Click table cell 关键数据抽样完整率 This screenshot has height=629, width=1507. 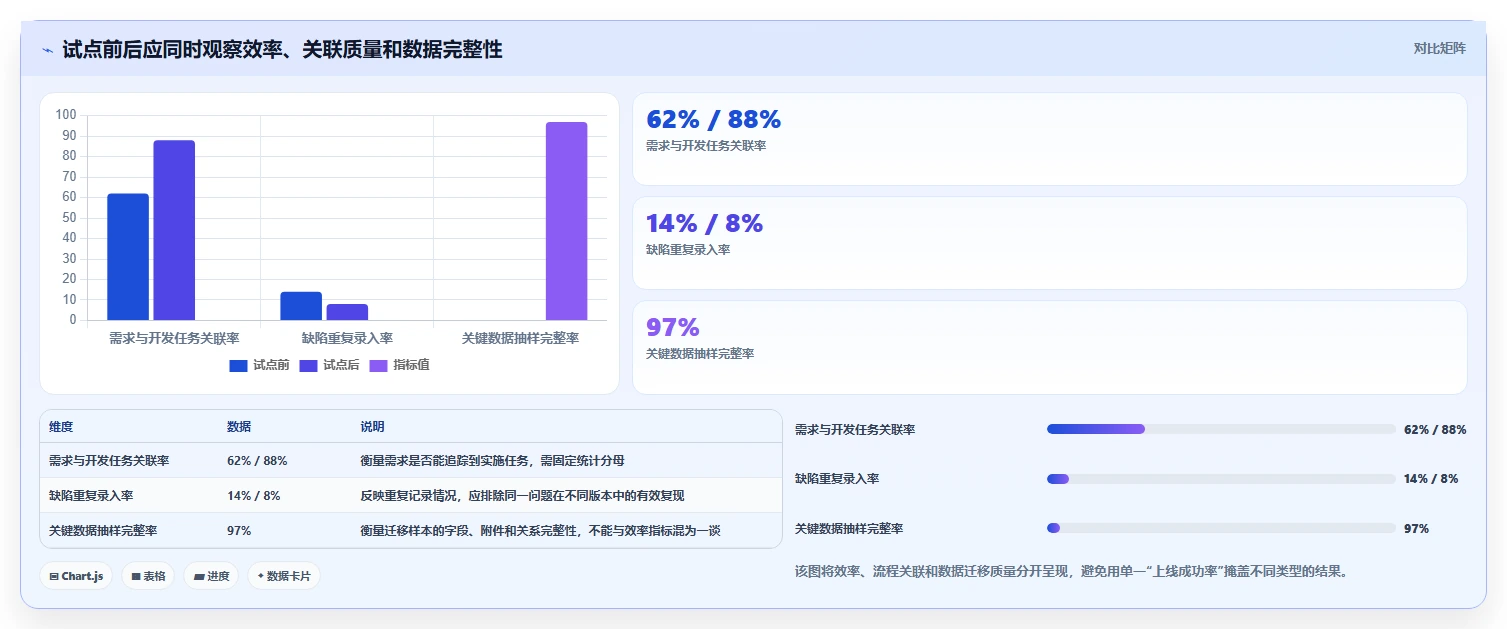click(103, 531)
